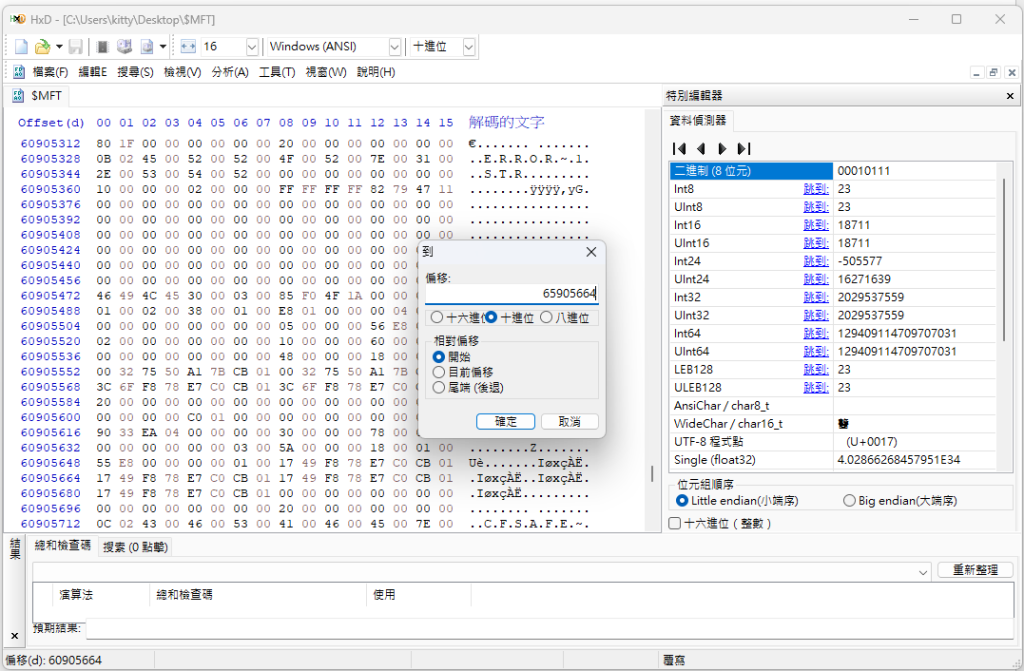Viewport: 1024px width, 671px height.
Task: Expand the open file arrow dropdown
Action: point(59,46)
